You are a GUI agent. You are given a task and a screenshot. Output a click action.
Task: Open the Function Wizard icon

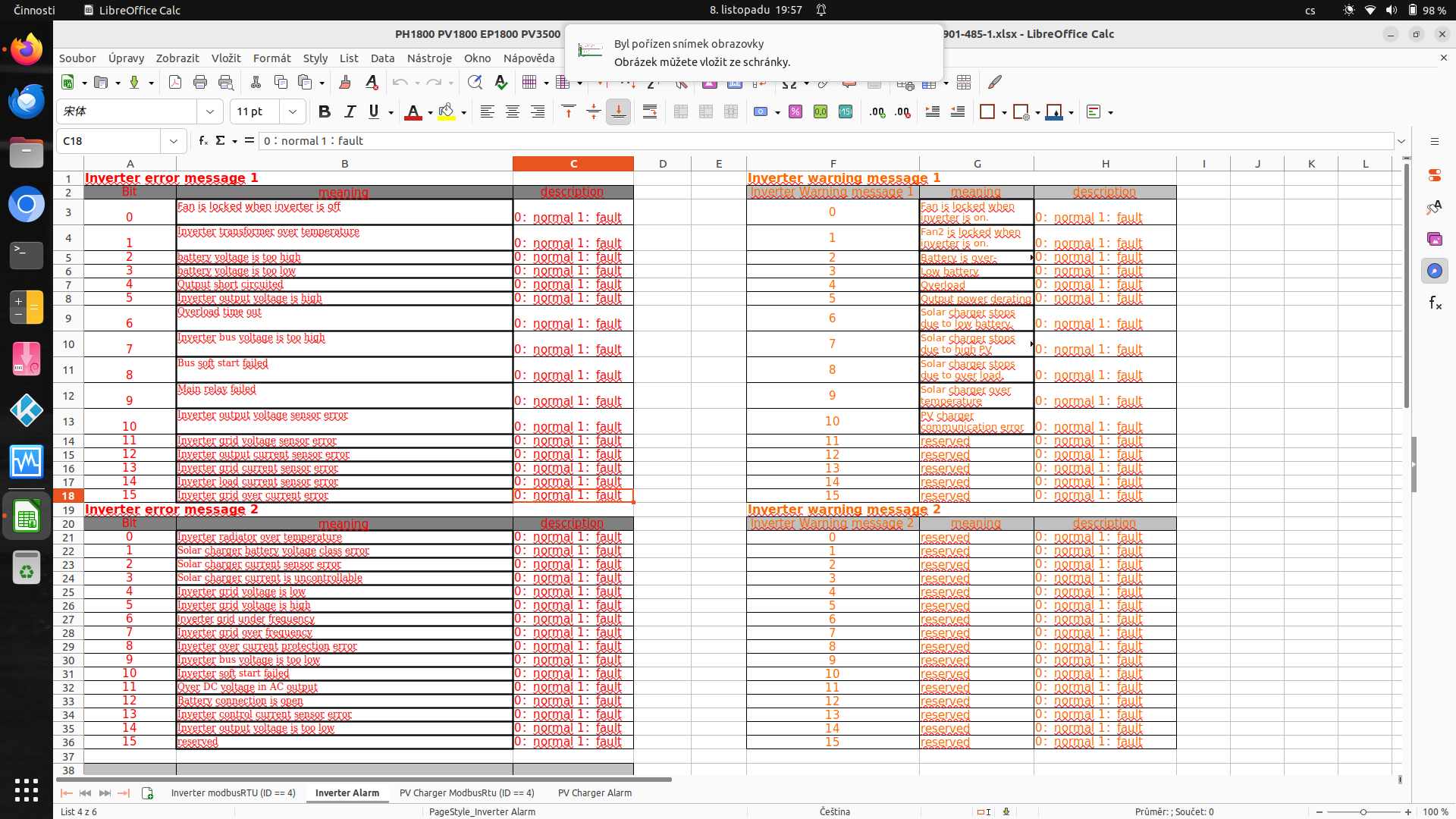[202, 141]
